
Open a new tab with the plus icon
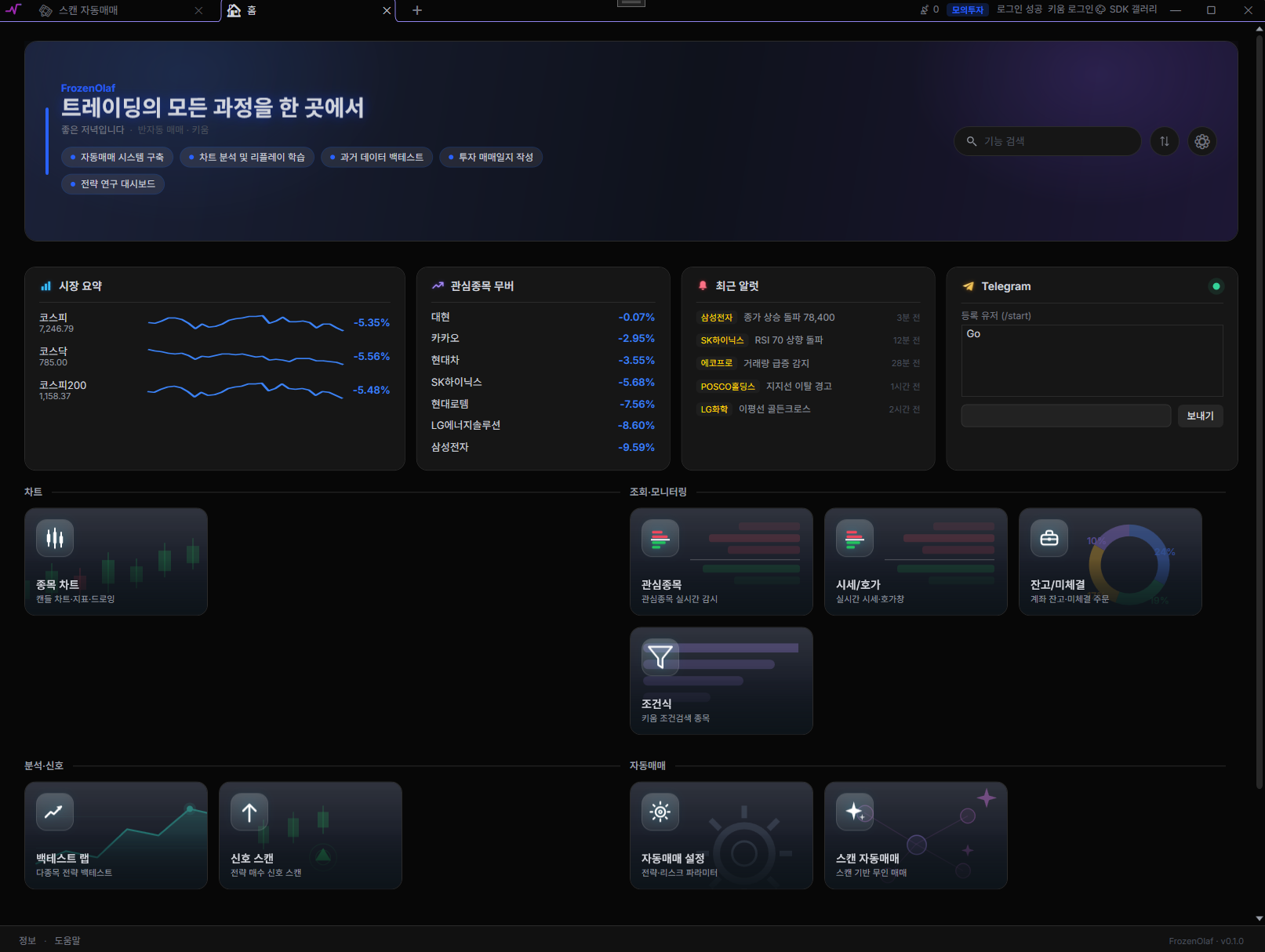[x=417, y=10]
